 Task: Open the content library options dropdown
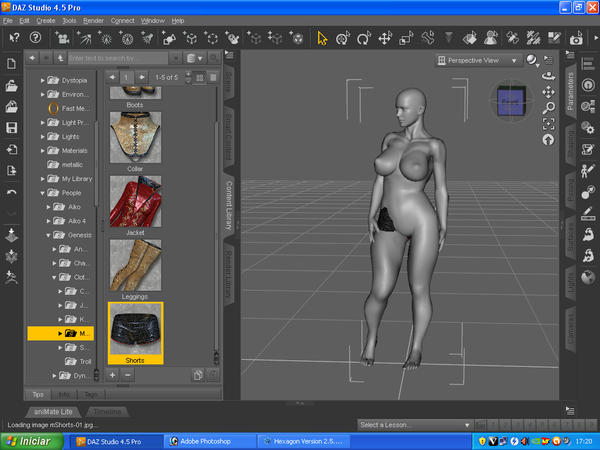[x=195, y=58]
